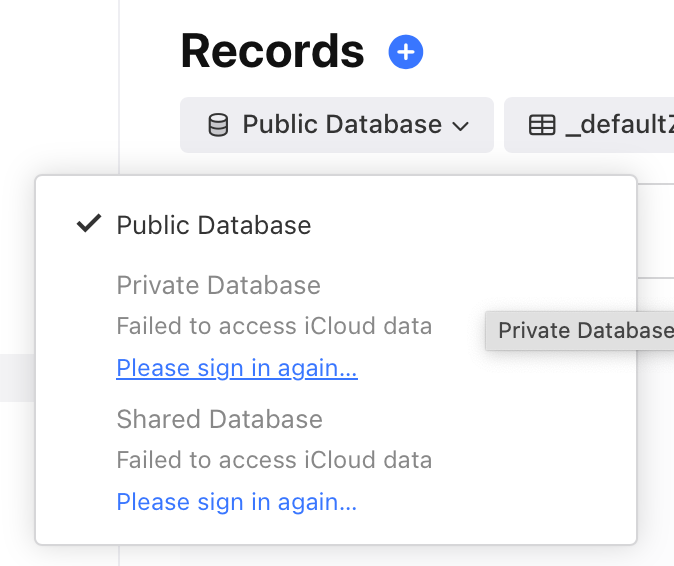Image resolution: width=674 pixels, height=566 pixels.
Task: Select the checked Public Database menu option
Action: (x=214, y=225)
